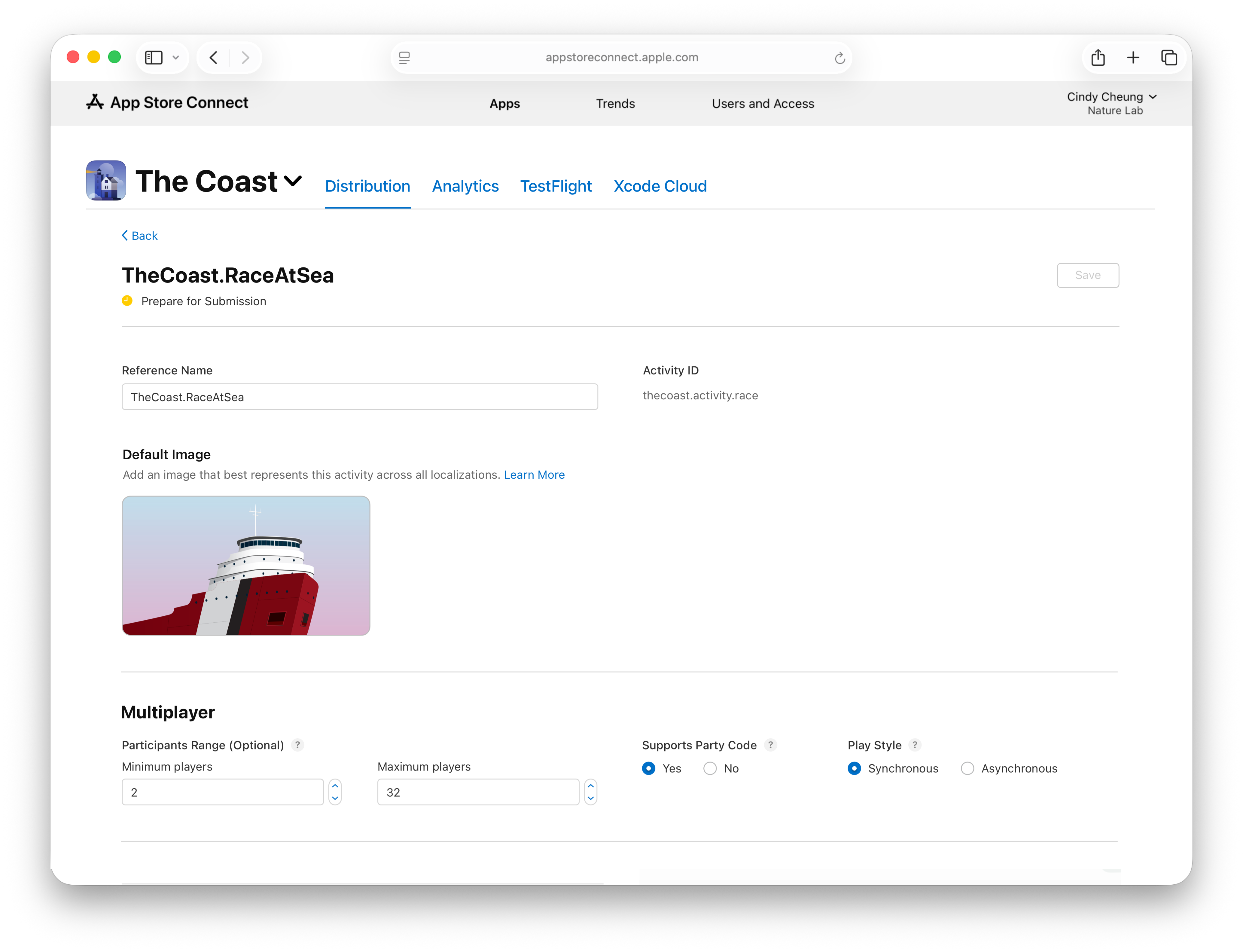Click the Safari reload icon
Viewport: 1243px width, 952px height.
(x=839, y=57)
